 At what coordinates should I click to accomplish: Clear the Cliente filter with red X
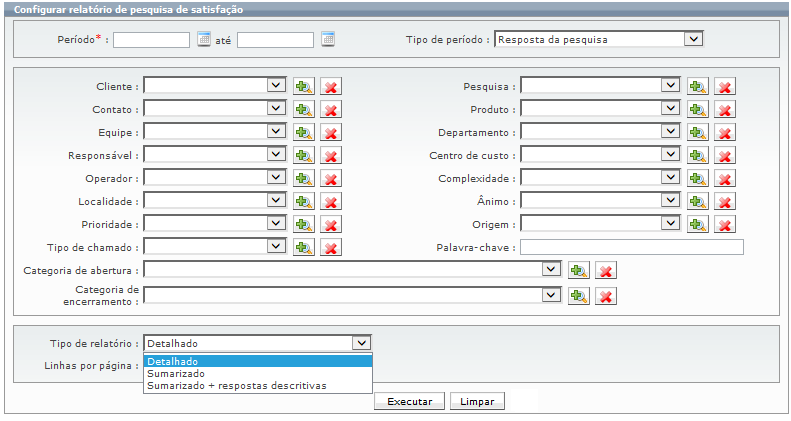pyautogui.click(x=331, y=86)
